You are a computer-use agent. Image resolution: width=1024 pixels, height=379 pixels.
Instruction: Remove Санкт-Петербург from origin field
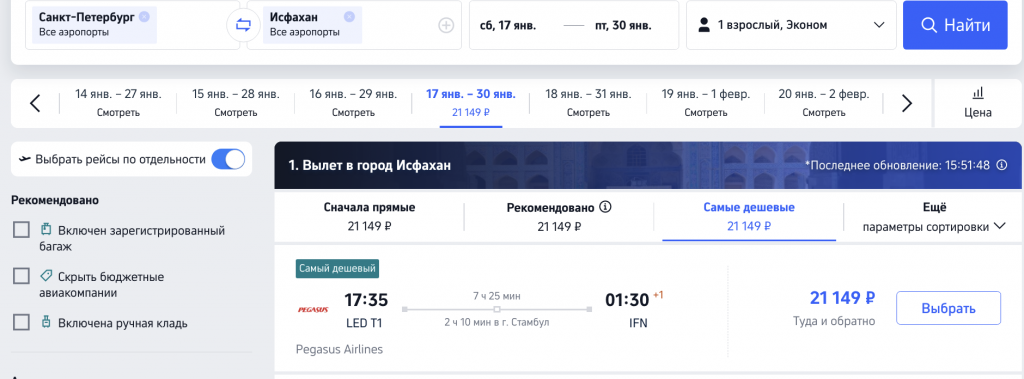[x=144, y=17]
